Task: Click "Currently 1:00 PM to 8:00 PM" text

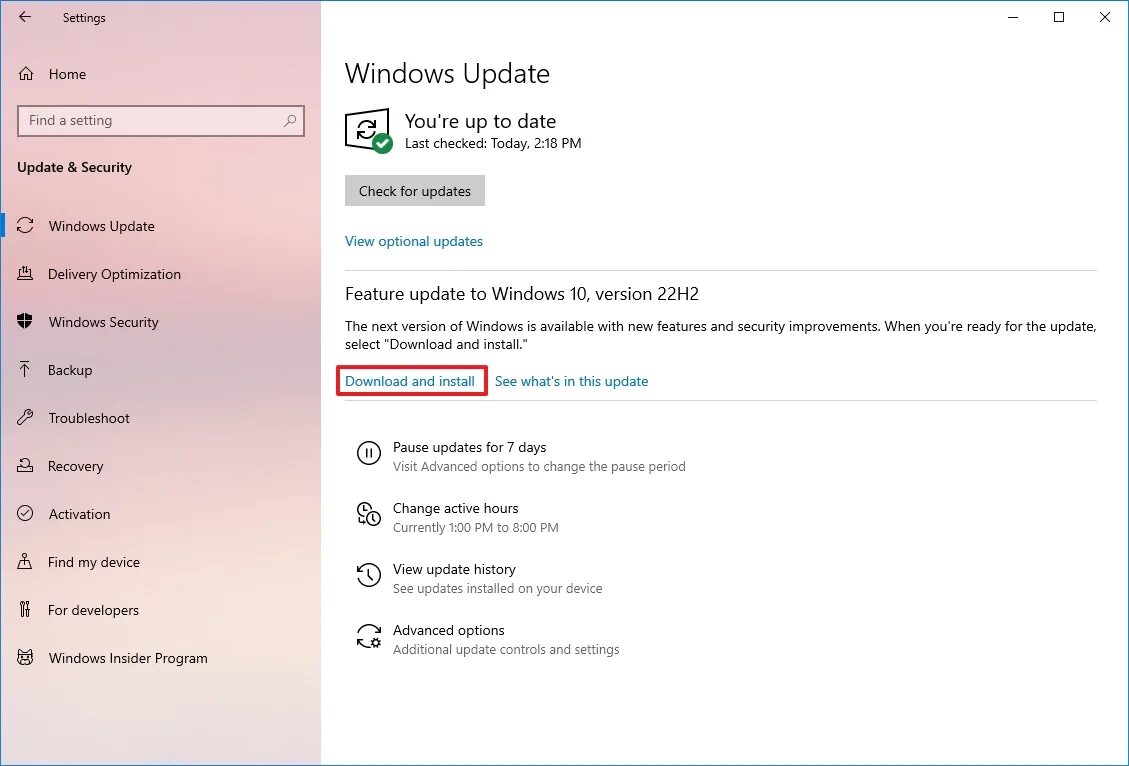Action: tap(476, 527)
